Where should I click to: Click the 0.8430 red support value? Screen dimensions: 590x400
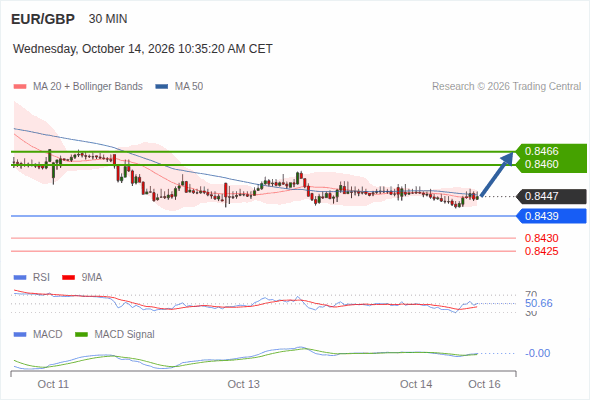pos(541,238)
